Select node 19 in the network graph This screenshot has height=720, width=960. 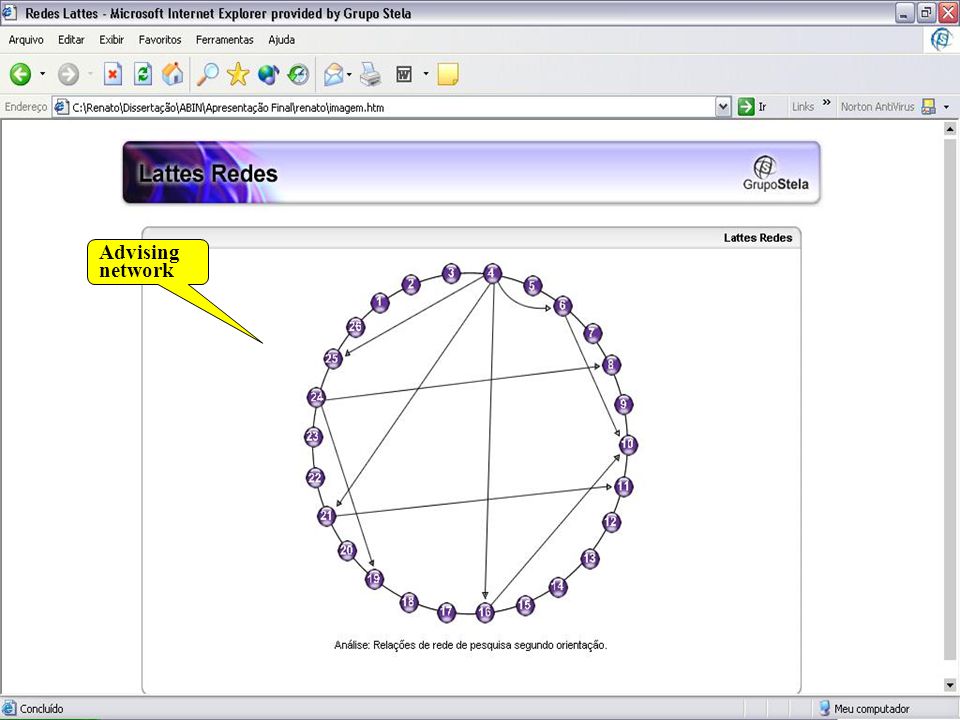pos(374,579)
